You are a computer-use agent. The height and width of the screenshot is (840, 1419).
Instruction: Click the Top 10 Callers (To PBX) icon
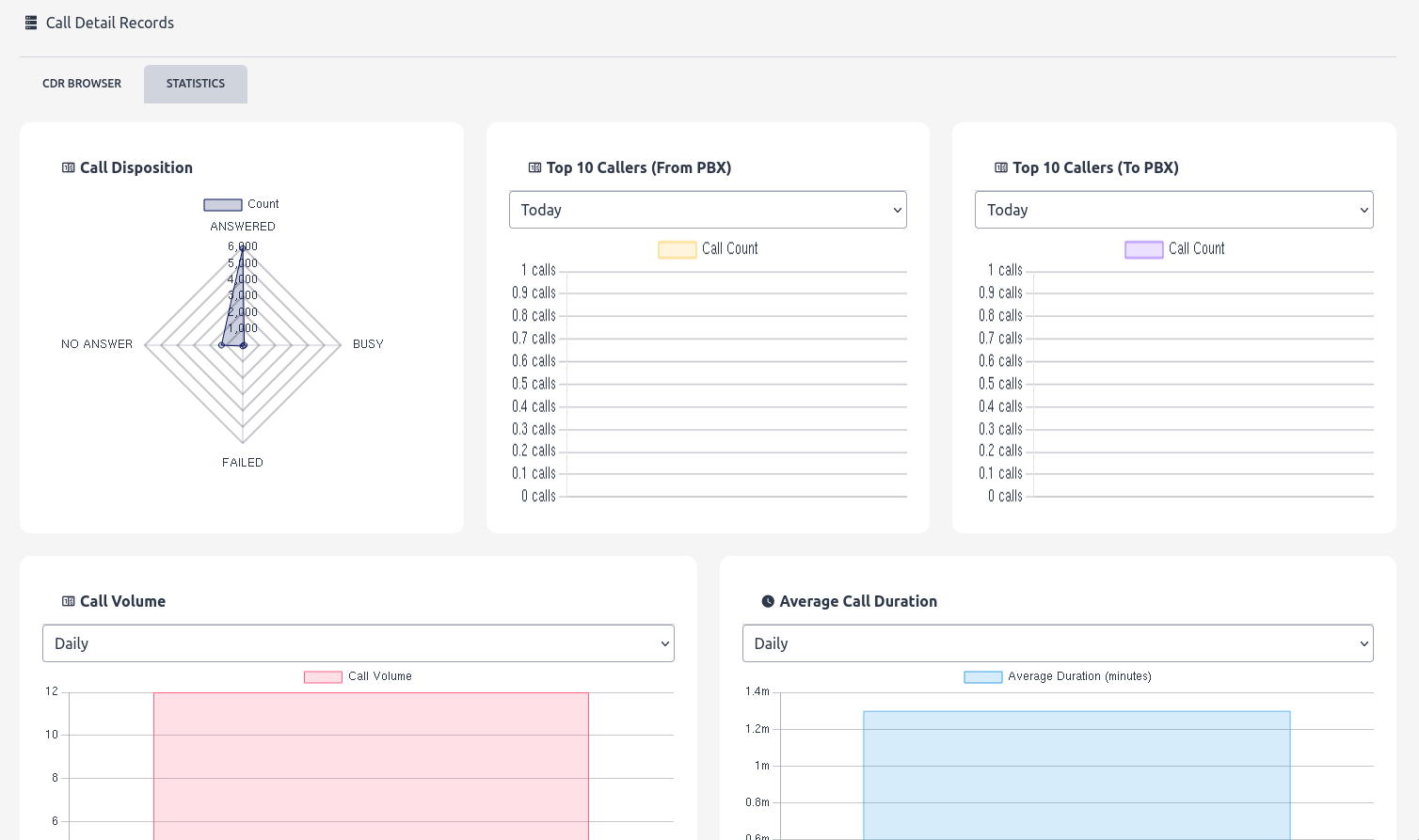click(1001, 167)
